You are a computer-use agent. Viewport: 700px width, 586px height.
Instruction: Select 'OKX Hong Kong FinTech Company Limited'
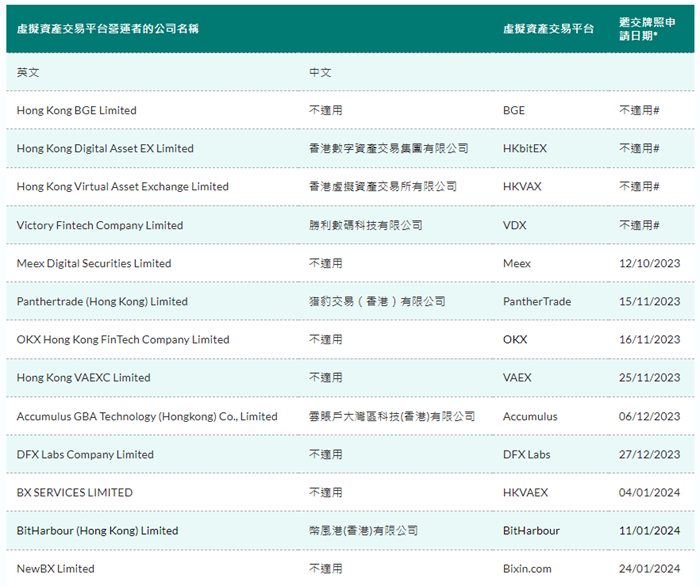click(x=123, y=340)
